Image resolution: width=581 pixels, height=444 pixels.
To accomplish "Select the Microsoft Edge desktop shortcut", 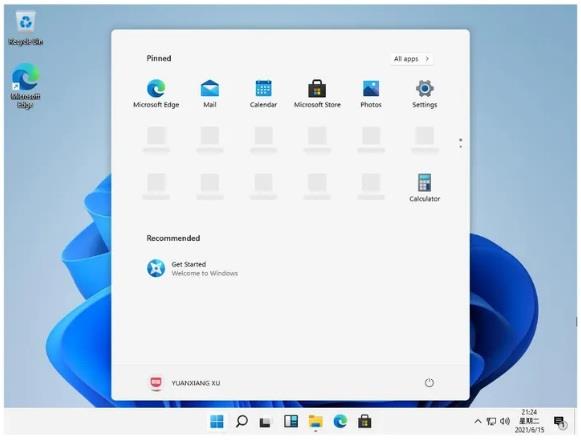I will (x=26, y=86).
